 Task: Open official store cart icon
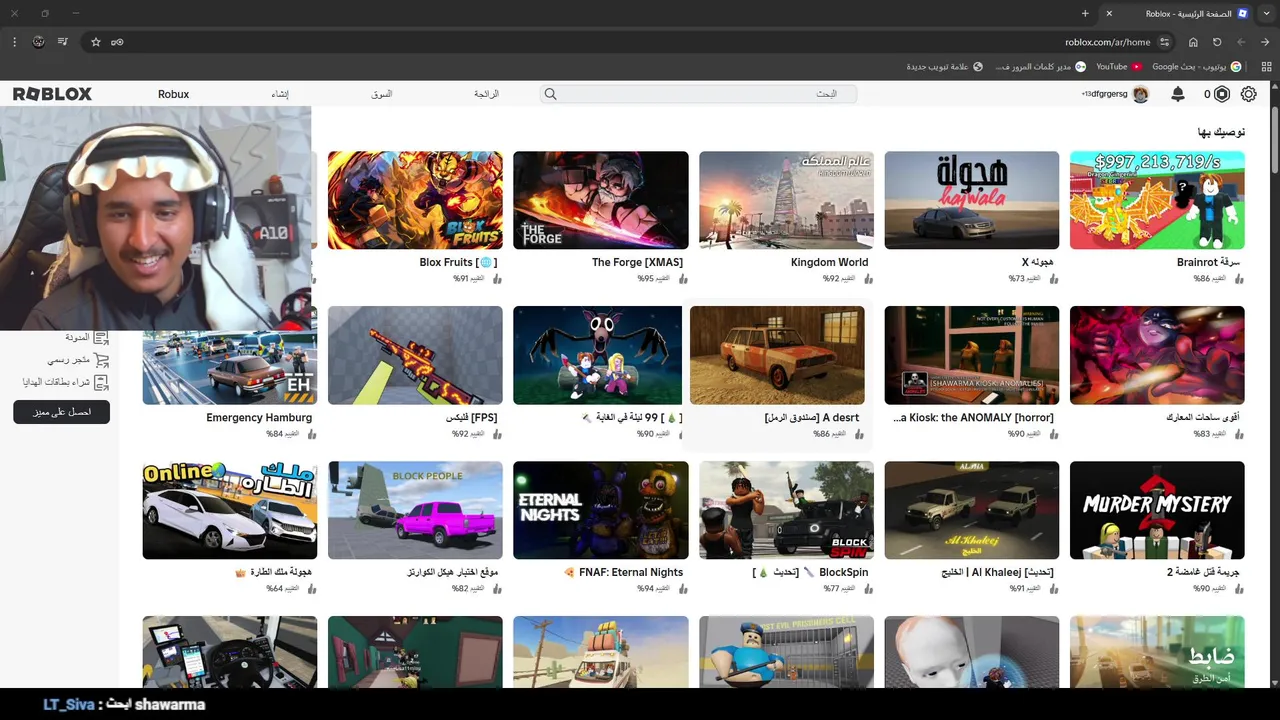(101, 360)
